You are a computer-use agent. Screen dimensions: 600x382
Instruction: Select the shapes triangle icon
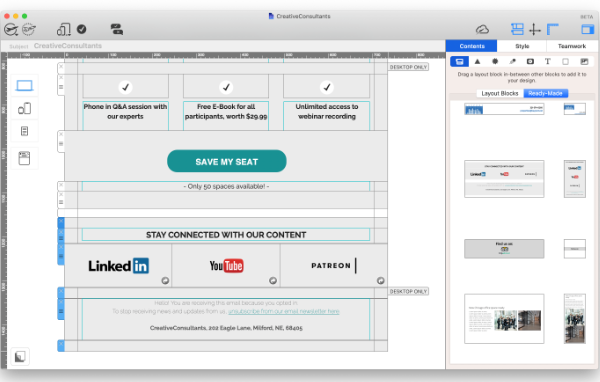[x=477, y=61]
